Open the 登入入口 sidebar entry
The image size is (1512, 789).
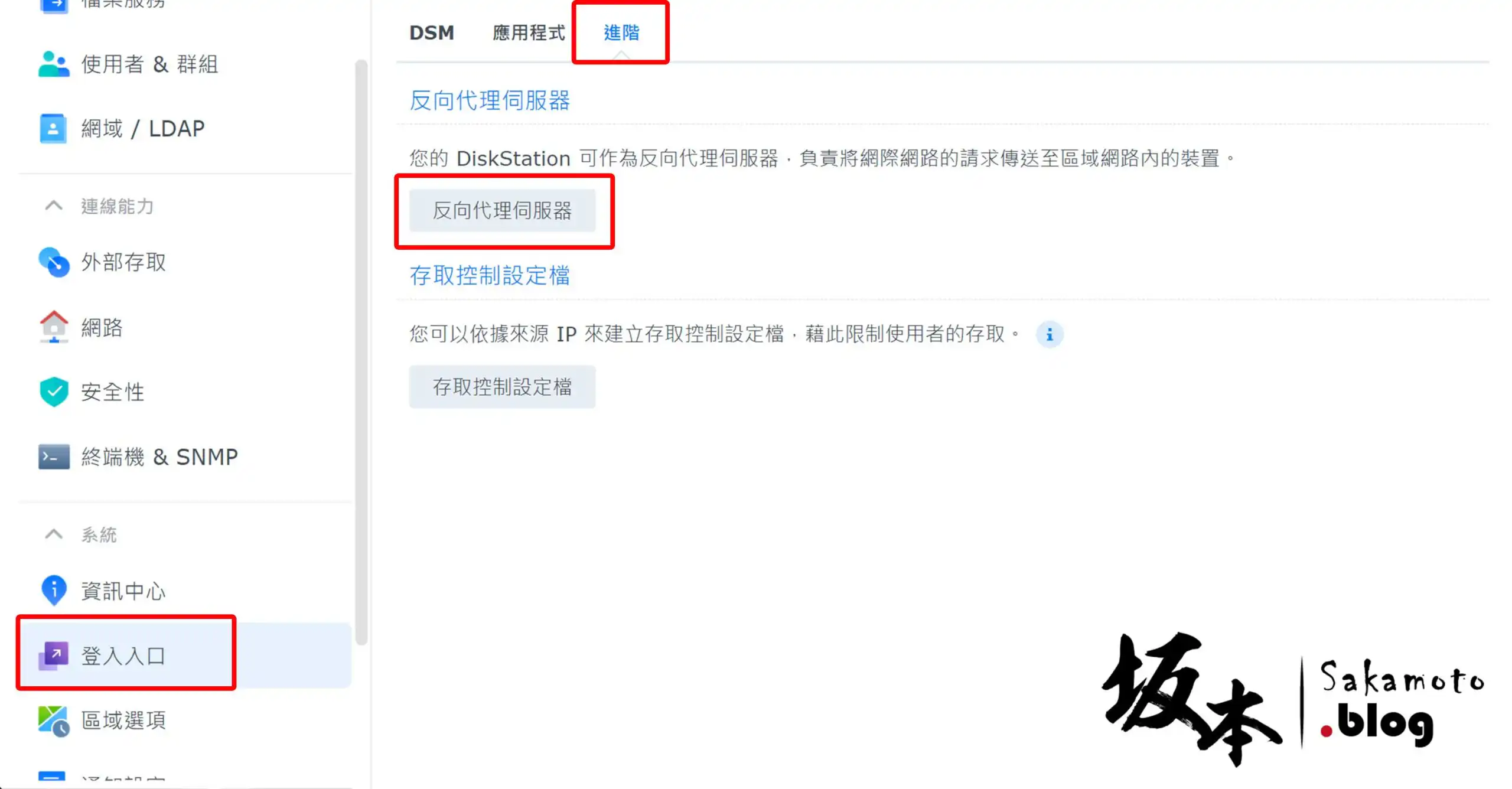(x=185, y=656)
